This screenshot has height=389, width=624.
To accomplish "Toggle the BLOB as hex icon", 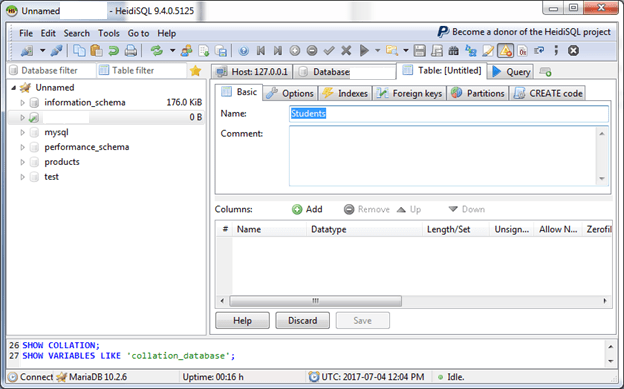I will 523,51.
